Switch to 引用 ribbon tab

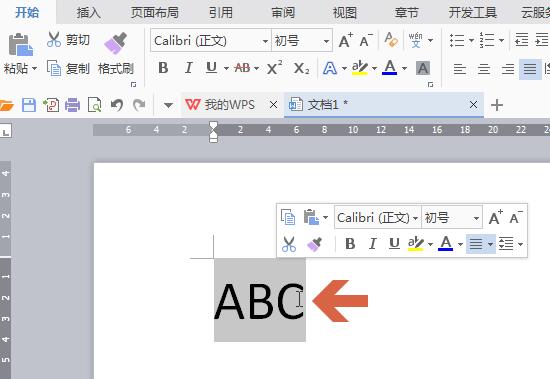(x=221, y=13)
